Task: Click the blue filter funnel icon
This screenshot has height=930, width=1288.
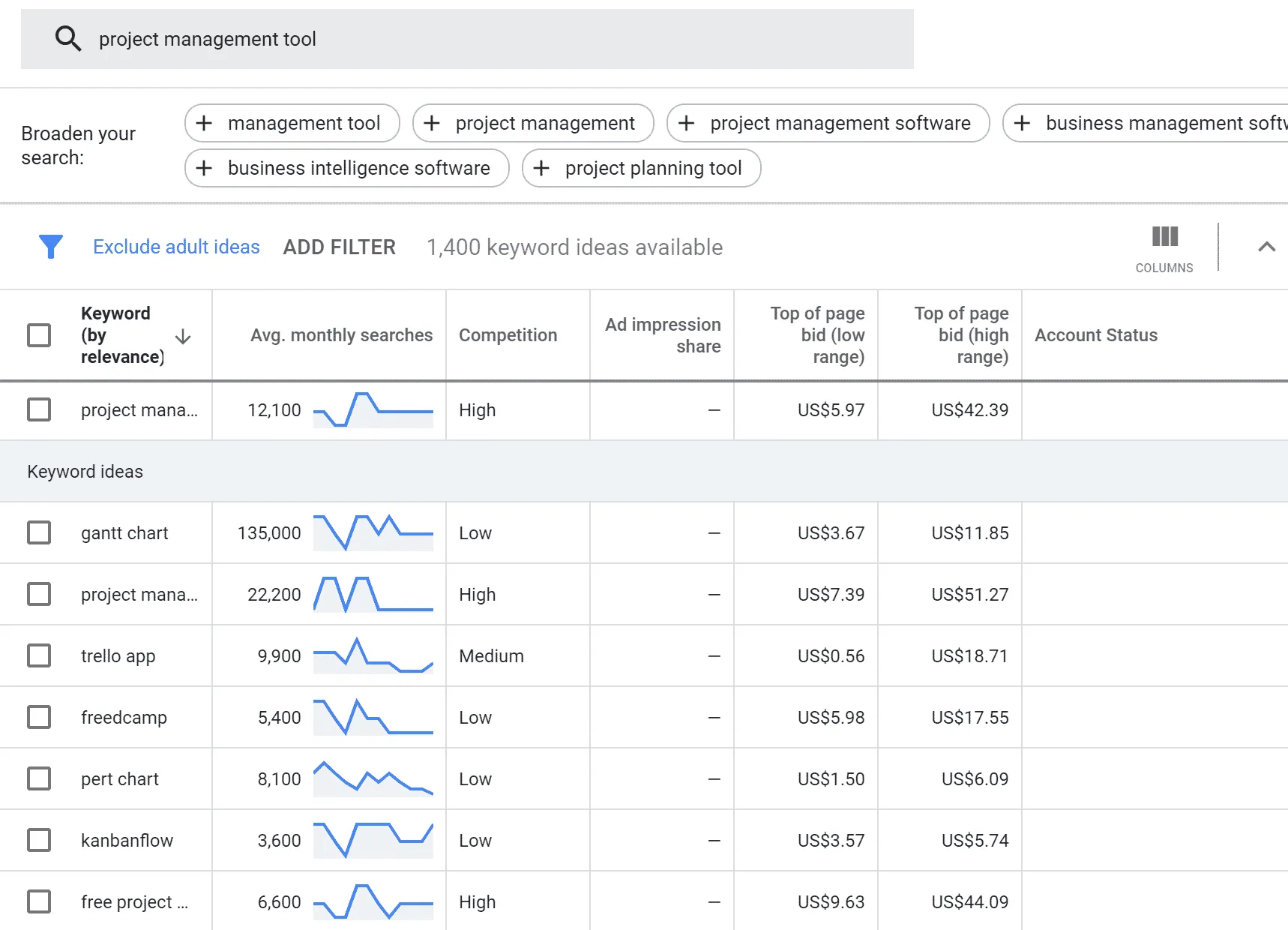Action: 51,247
